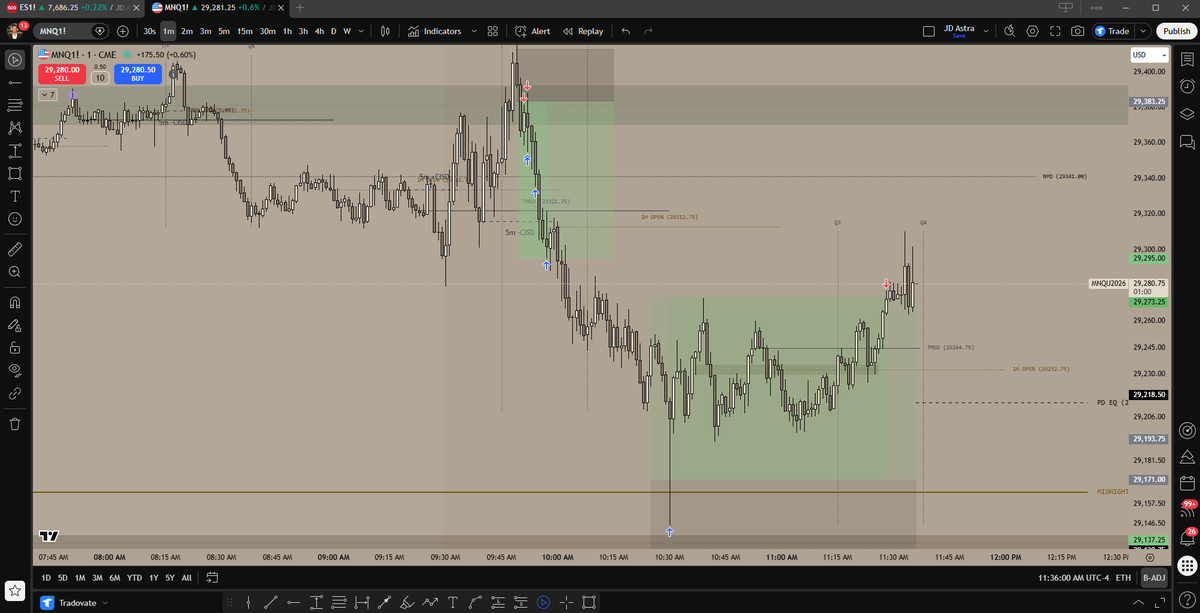Open Go to date calendar icon
Image resolution: width=1200 pixels, height=613 pixels.
(212, 577)
